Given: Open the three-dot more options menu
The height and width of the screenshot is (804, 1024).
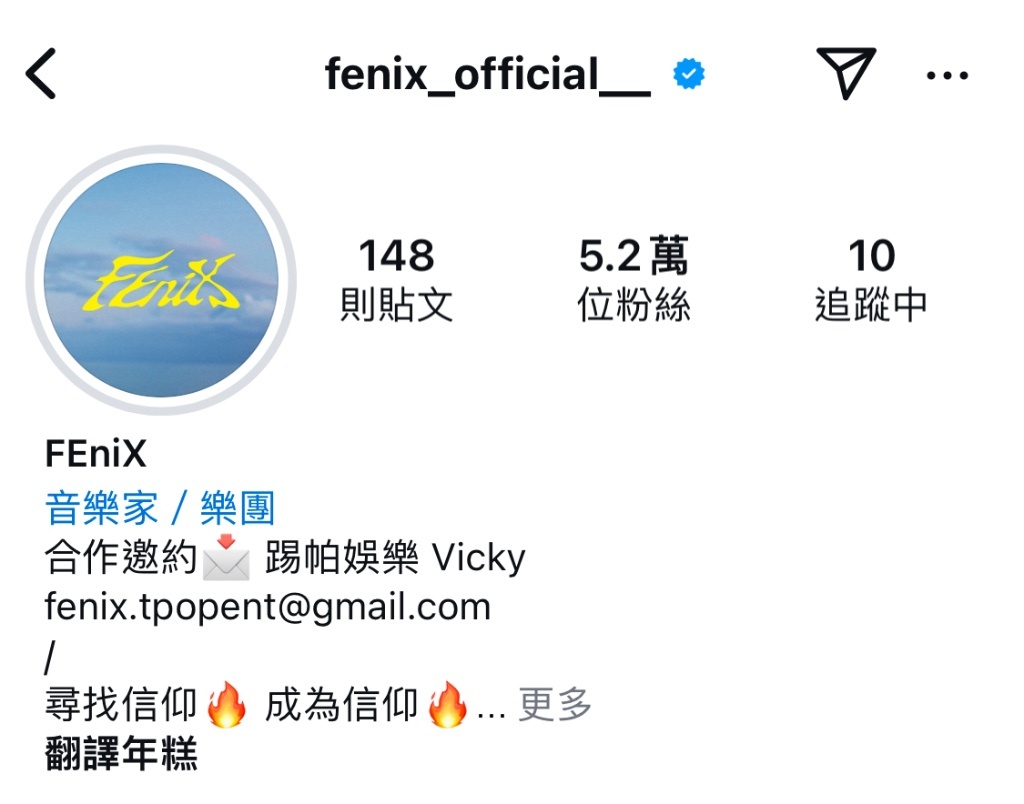Looking at the screenshot, I should (x=947, y=76).
